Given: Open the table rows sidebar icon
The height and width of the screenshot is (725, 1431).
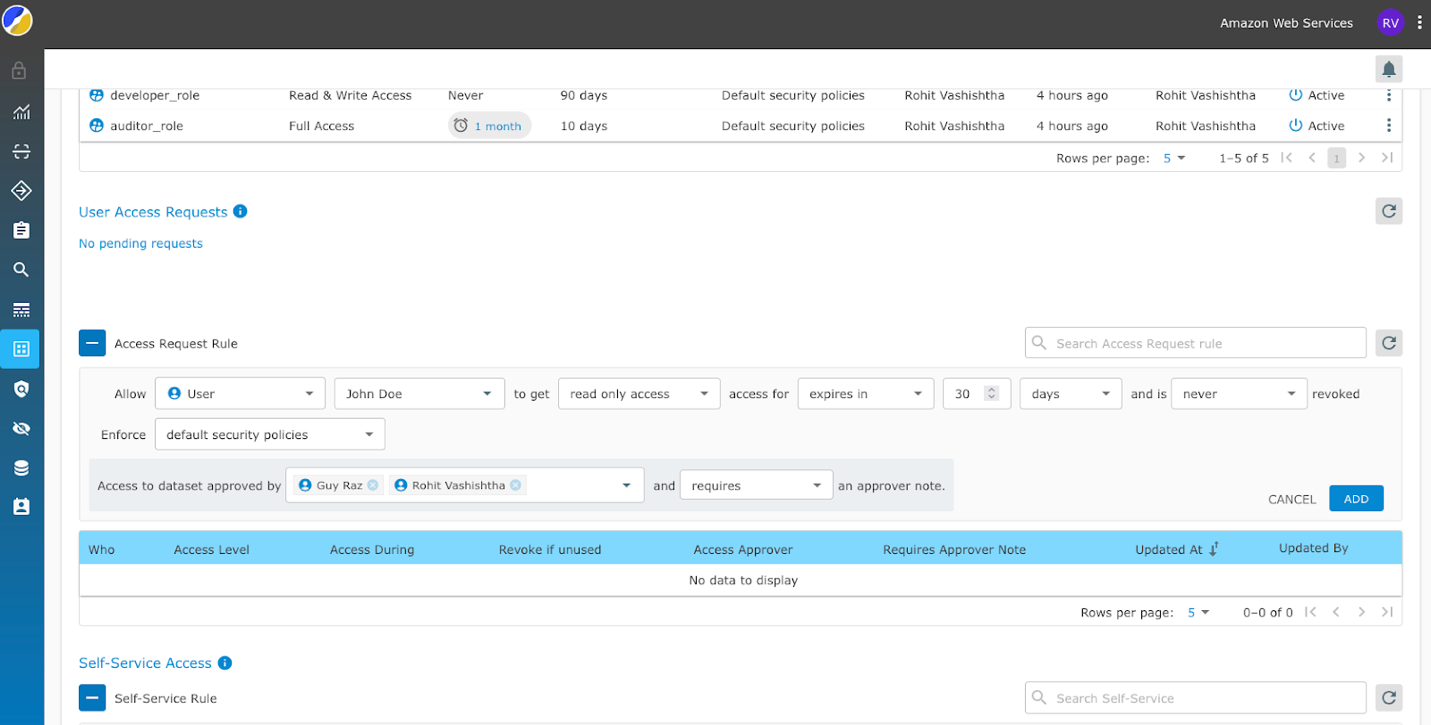Looking at the screenshot, I should click(x=20, y=309).
